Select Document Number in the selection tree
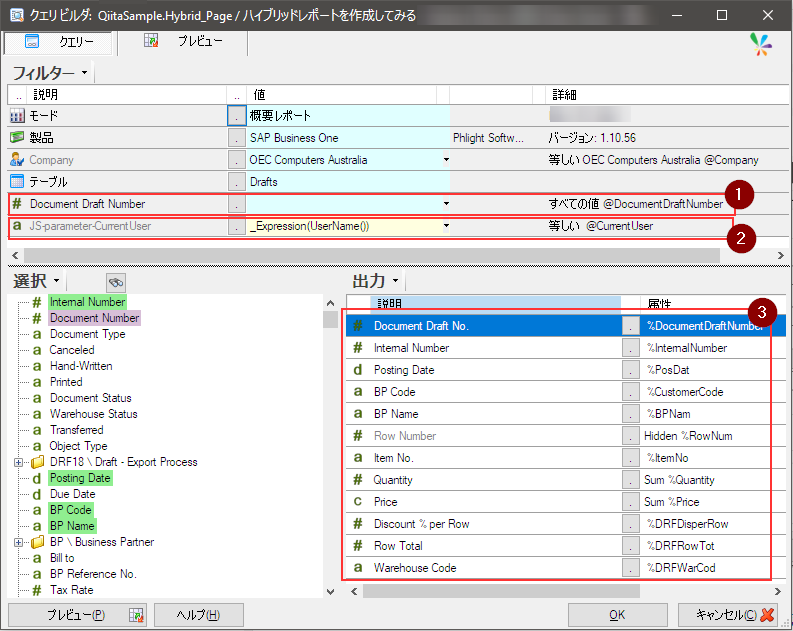Image resolution: width=793 pixels, height=631 pixels. pos(94,318)
